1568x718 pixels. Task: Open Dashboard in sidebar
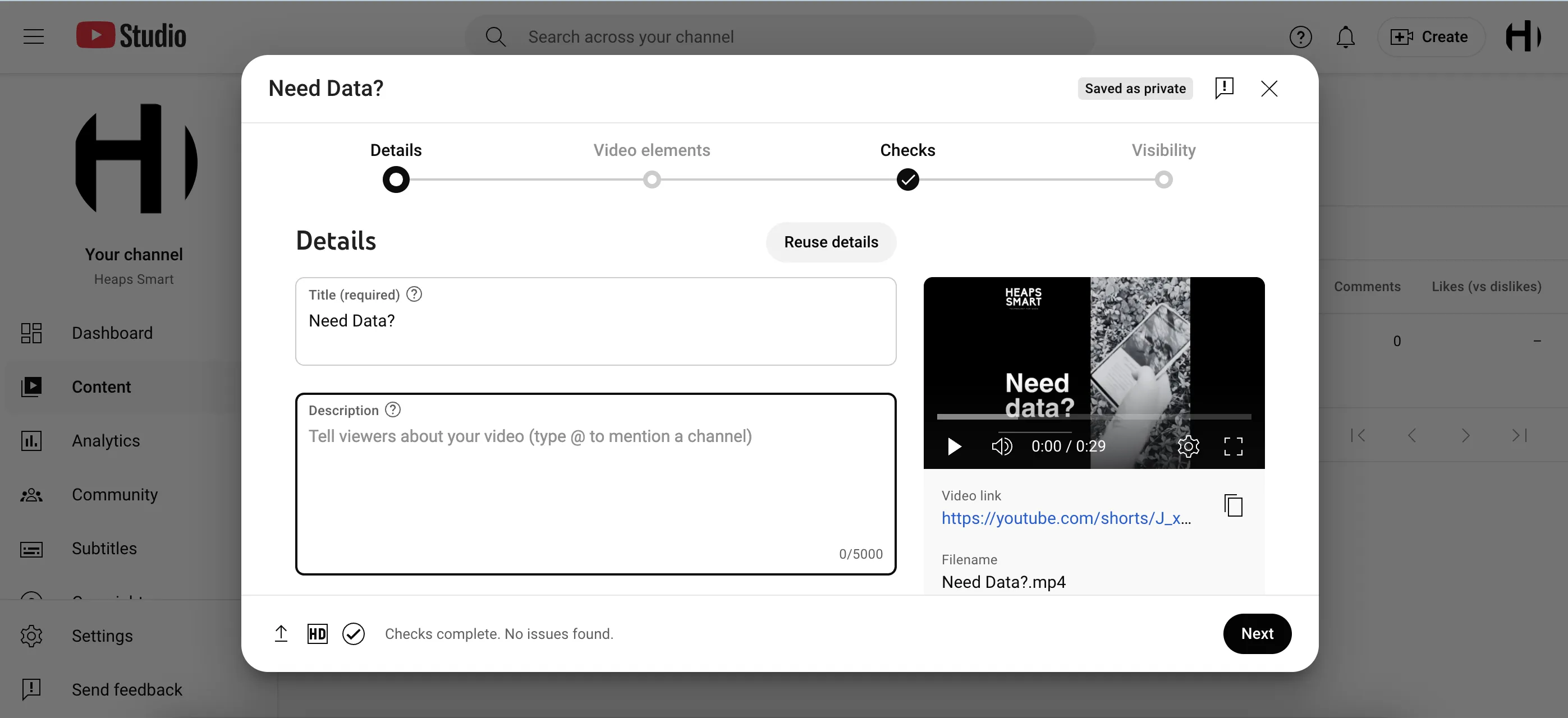(x=122, y=333)
